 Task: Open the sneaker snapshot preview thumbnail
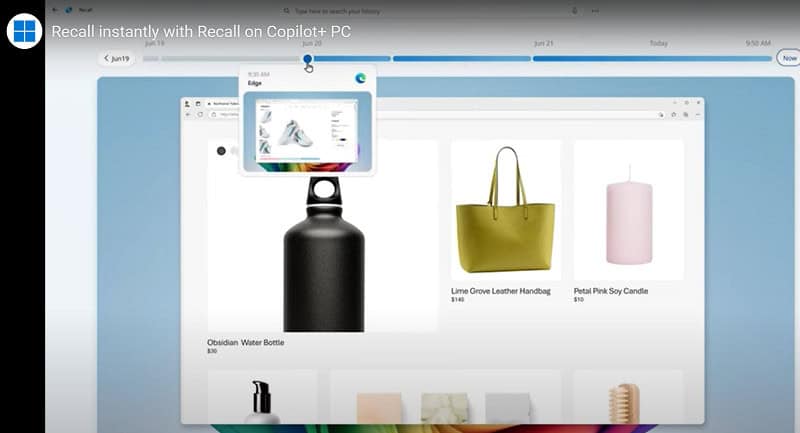click(x=307, y=132)
